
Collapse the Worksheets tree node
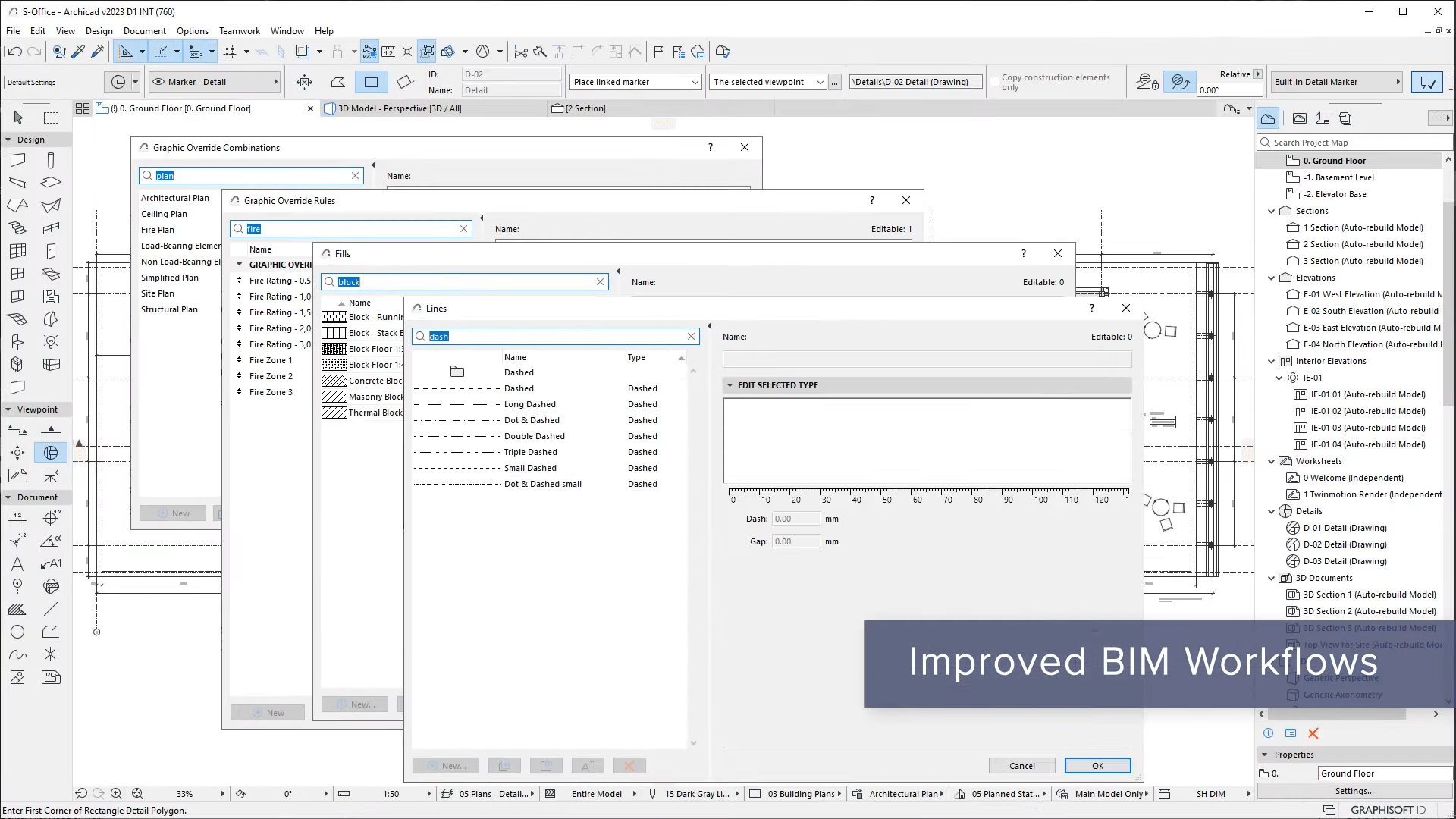[x=1272, y=462]
